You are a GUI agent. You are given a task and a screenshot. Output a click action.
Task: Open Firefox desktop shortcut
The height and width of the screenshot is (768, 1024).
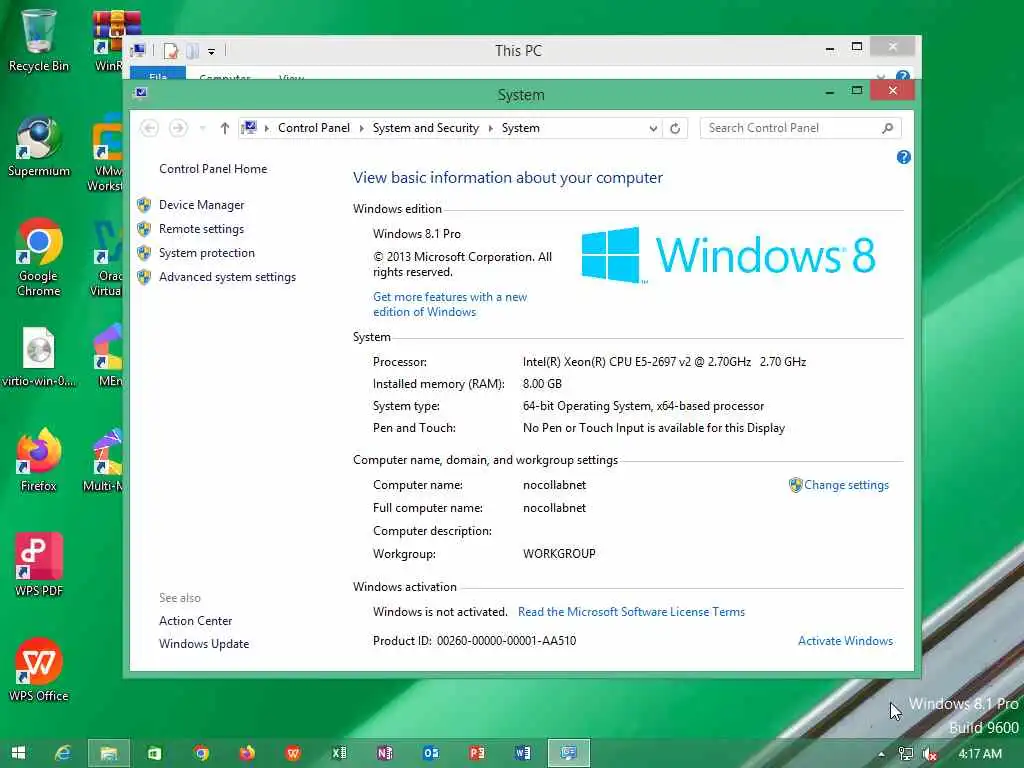39,460
